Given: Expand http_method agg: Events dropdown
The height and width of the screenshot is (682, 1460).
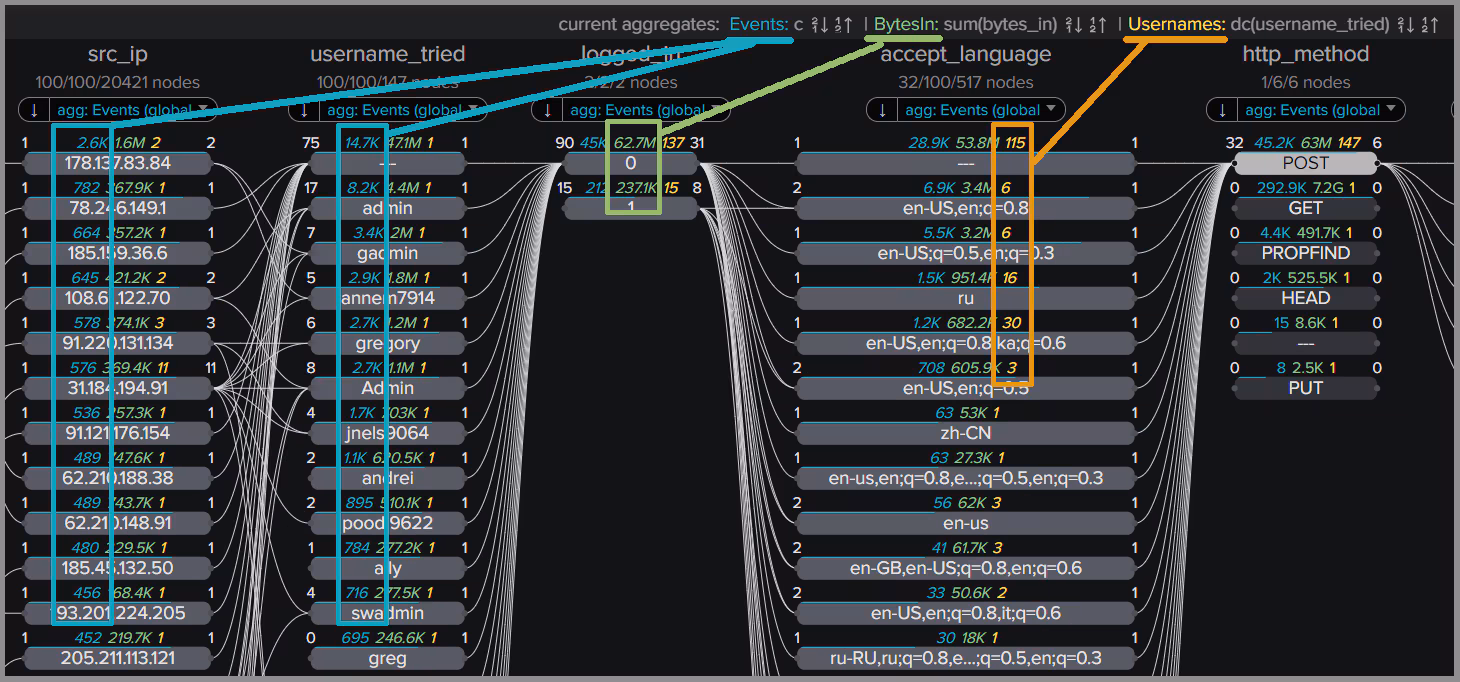Looking at the screenshot, I should pos(1318,110).
